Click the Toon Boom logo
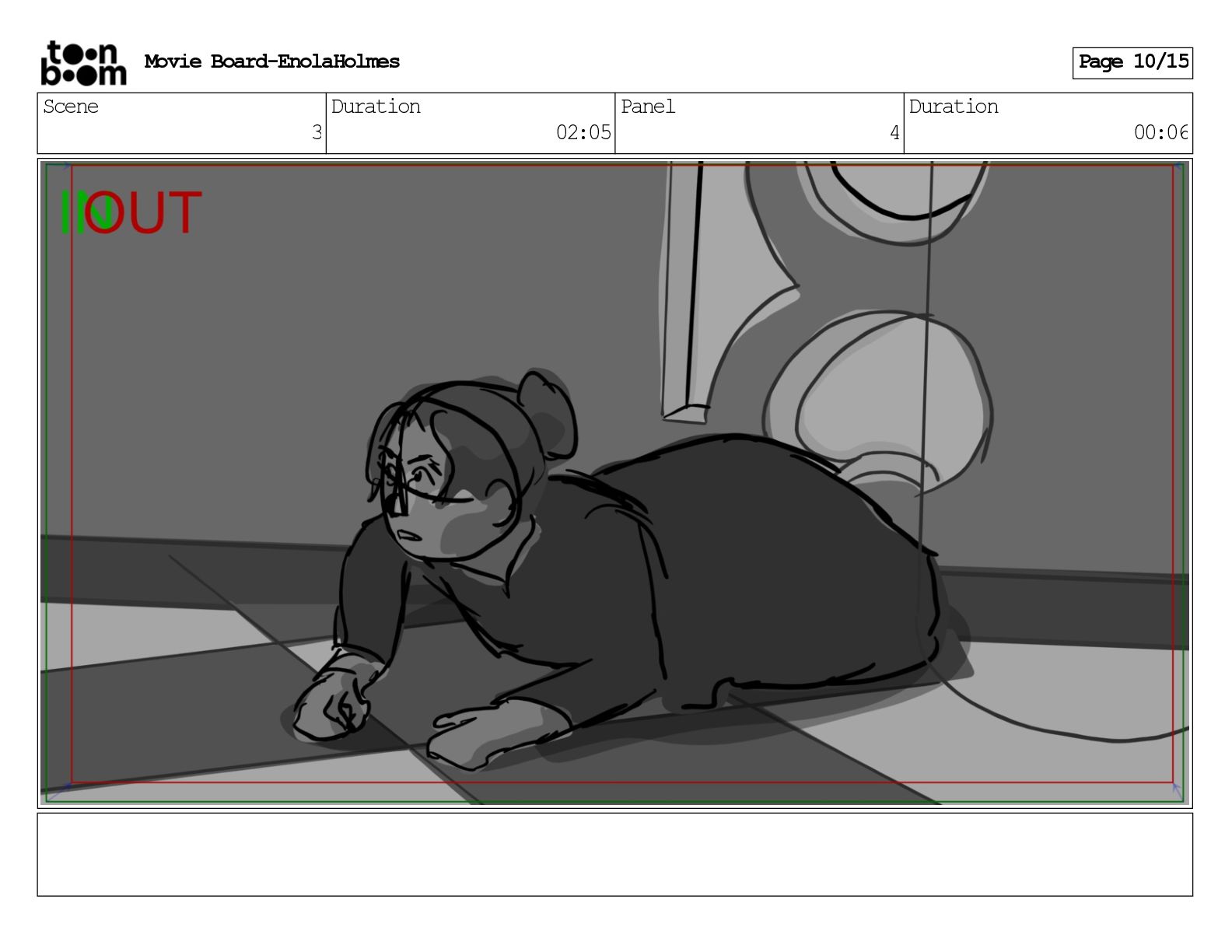 coord(83,62)
